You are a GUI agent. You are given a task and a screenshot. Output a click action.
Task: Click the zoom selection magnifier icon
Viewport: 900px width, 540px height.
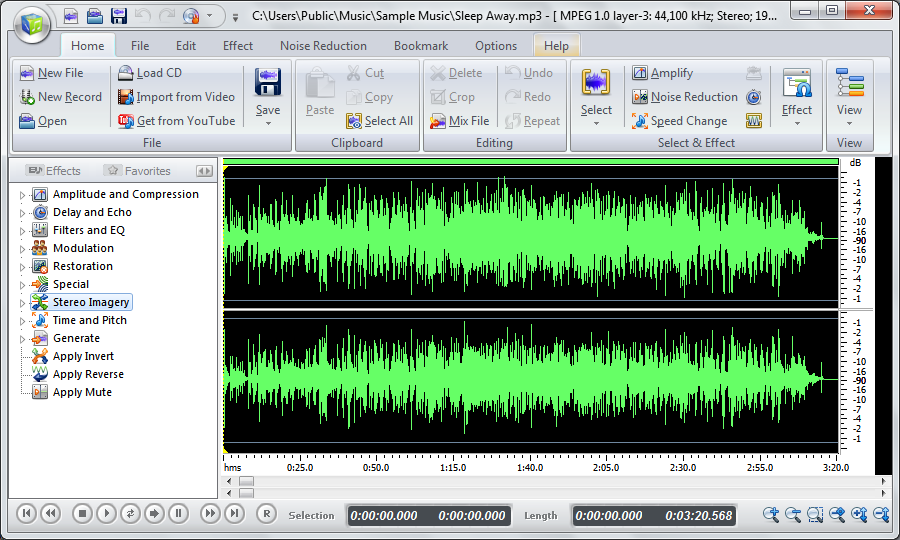[x=815, y=514]
